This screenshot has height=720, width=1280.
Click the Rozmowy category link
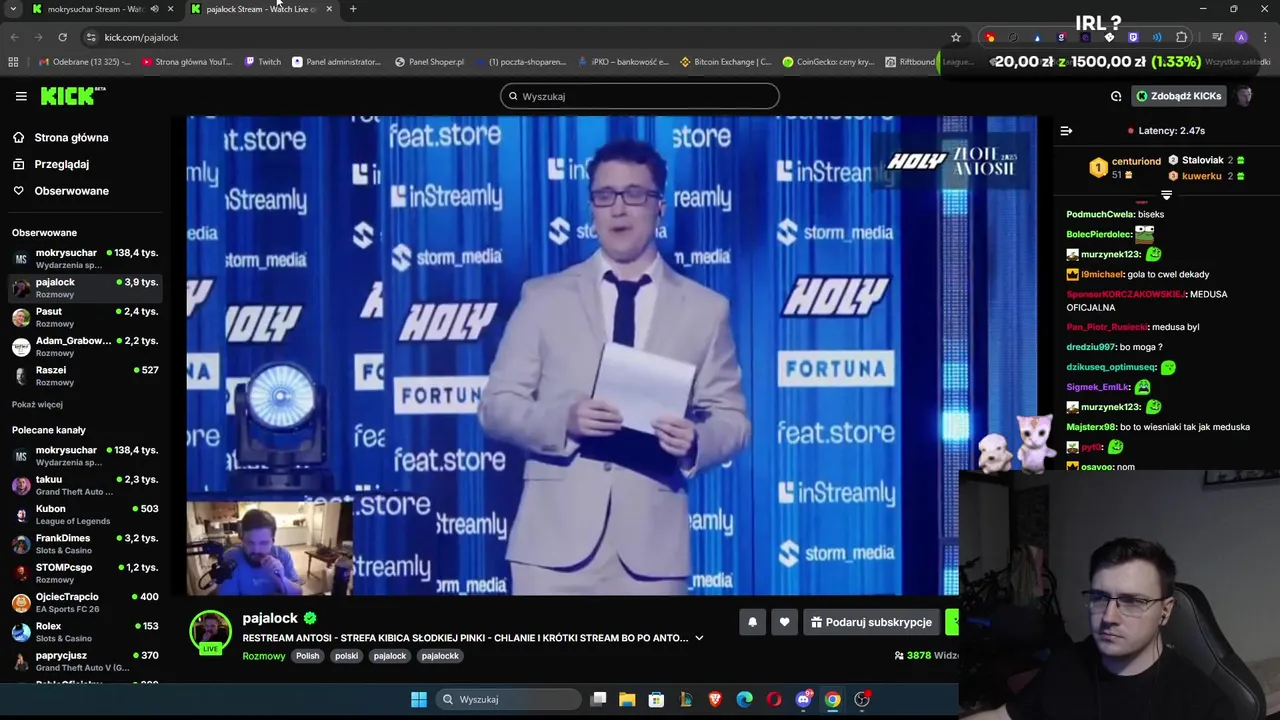264,656
